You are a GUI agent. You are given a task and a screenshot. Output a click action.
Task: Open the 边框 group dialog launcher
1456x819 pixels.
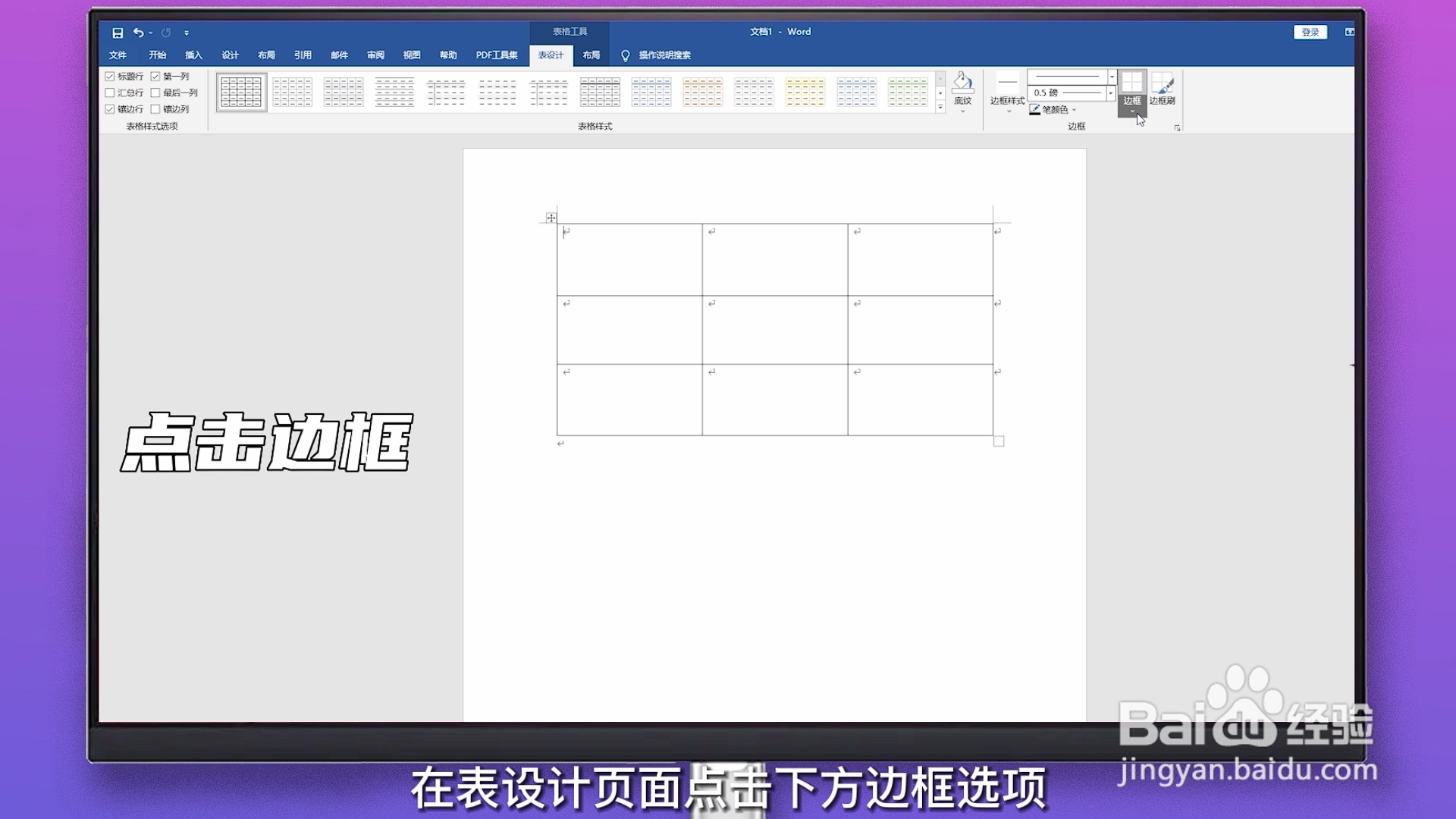pos(1177,127)
